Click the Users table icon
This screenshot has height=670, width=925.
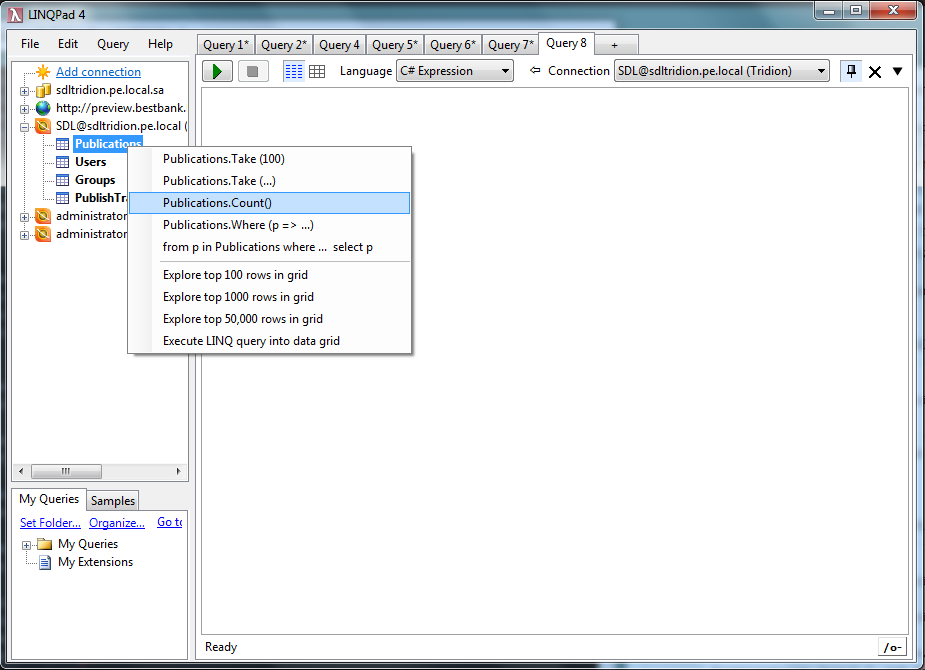(62, 162)
